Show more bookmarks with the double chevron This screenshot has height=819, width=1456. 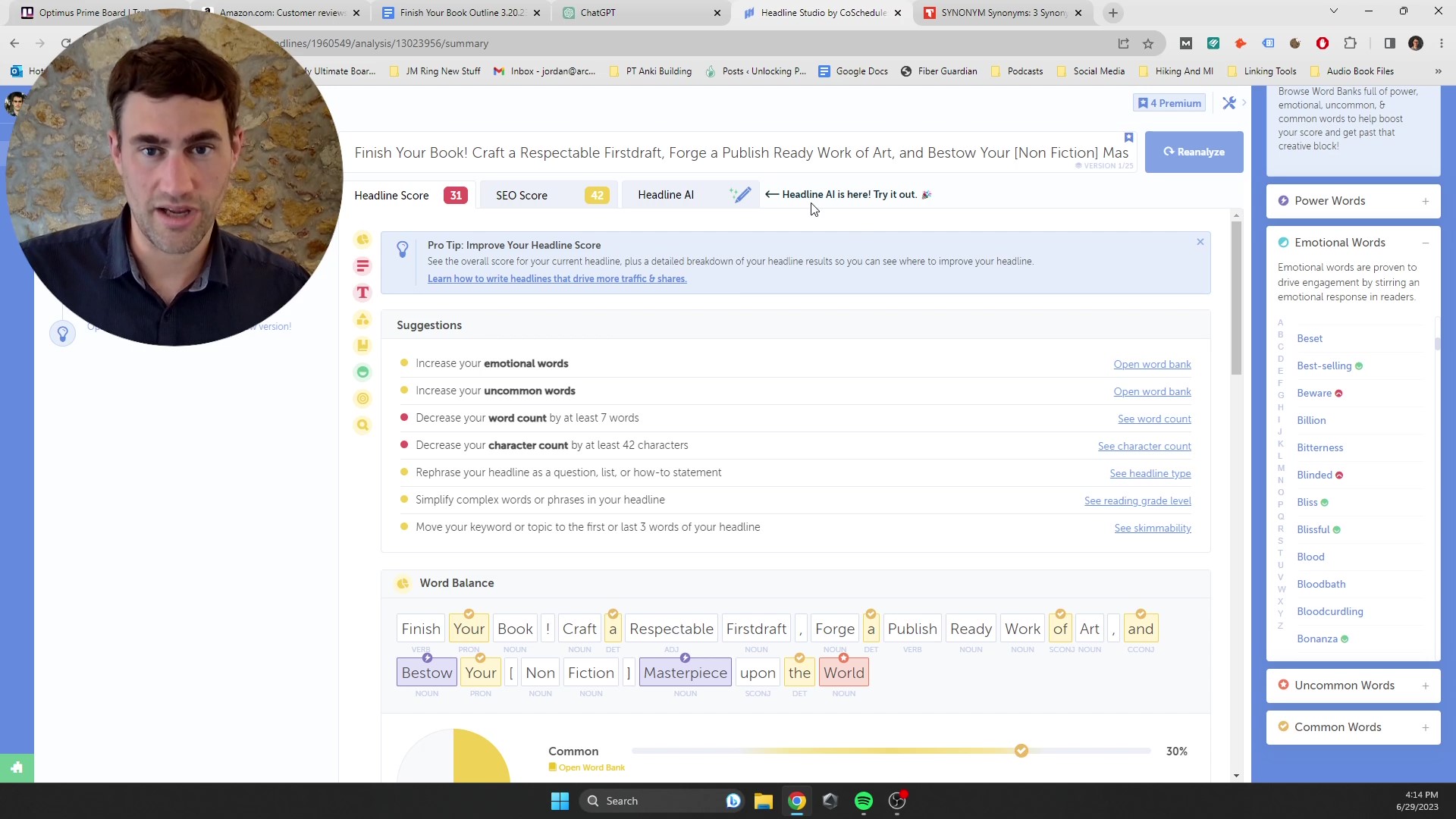click(x=1439, y=71)
